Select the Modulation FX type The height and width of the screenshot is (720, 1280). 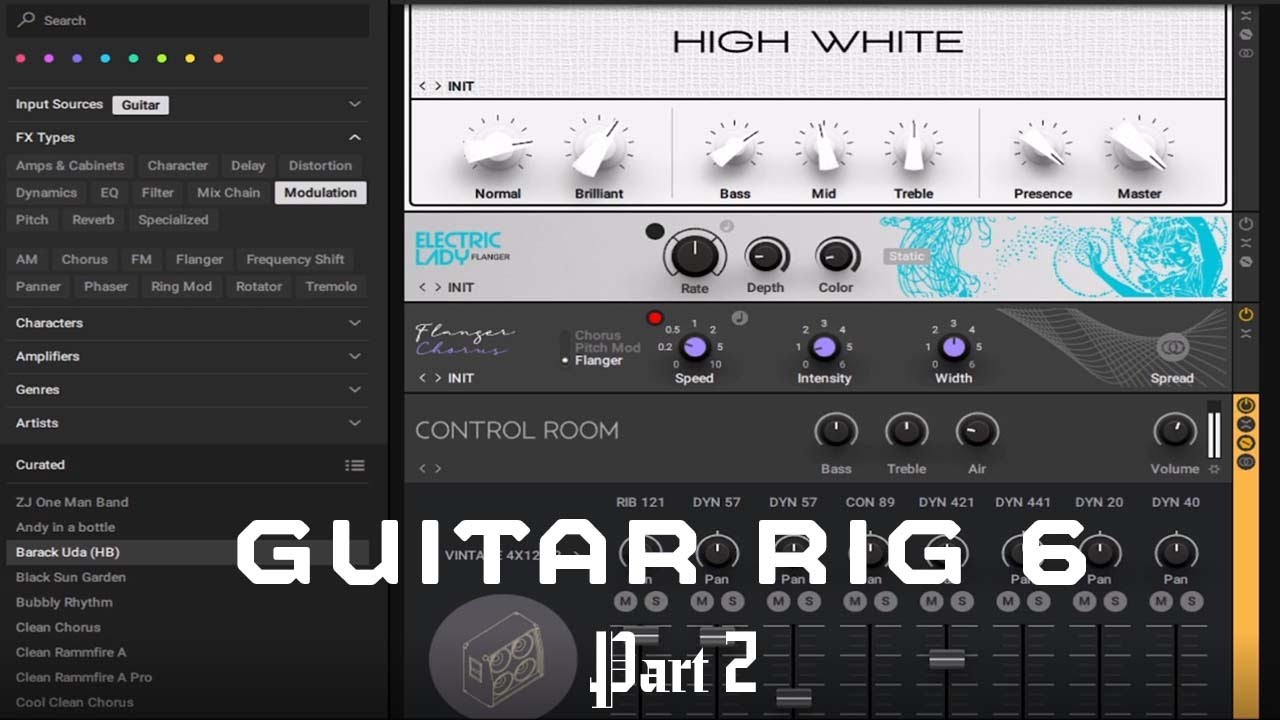click(x=320, y=193)
